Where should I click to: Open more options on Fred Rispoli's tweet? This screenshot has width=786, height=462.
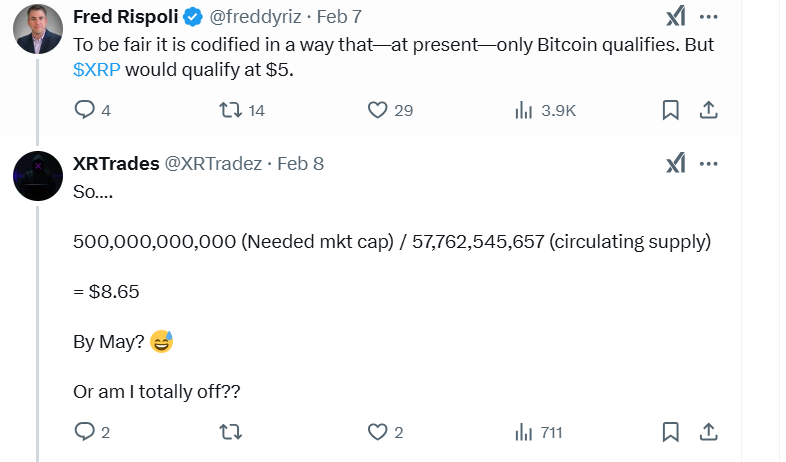708,18
